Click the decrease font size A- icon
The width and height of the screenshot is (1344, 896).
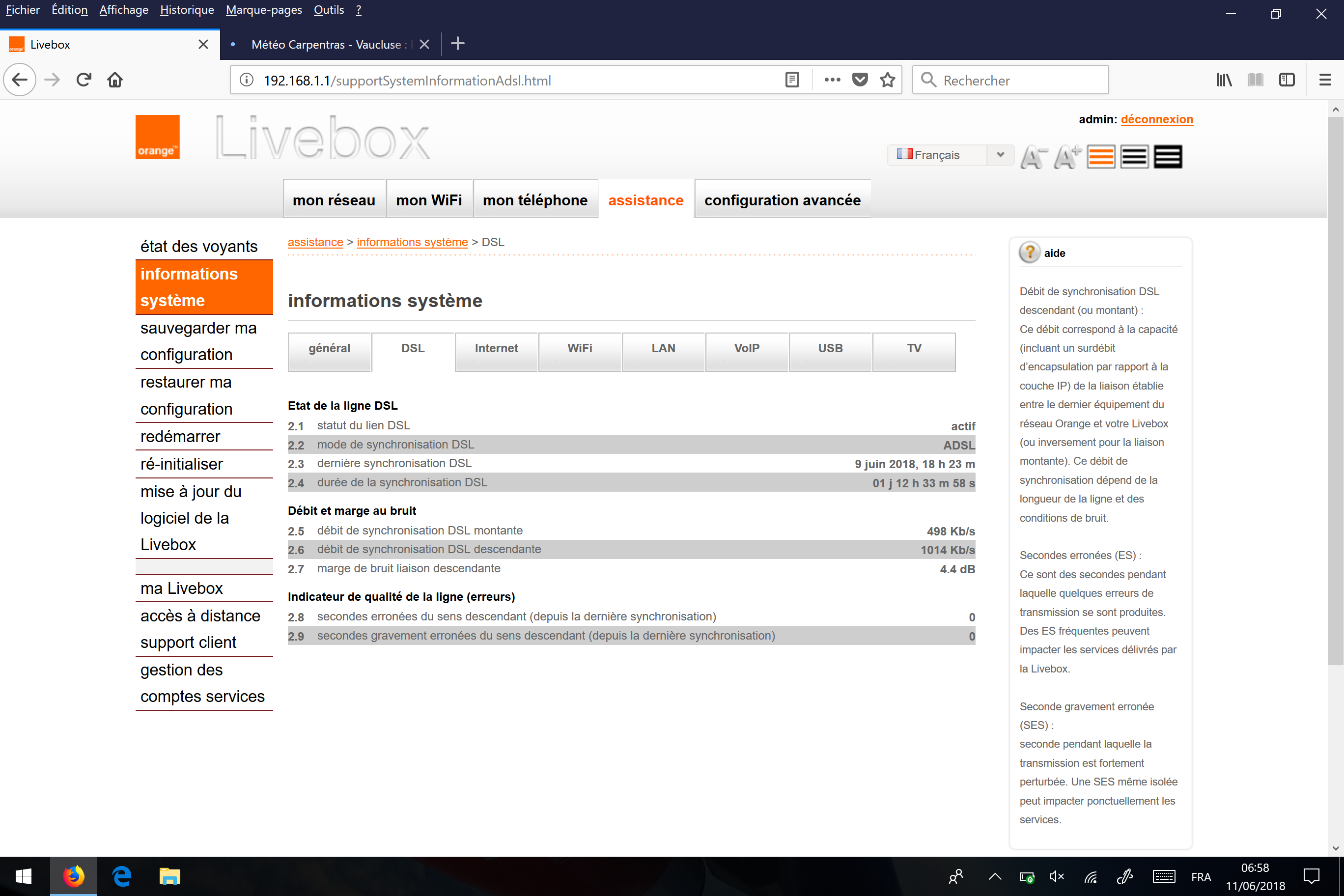point(1033,157)
